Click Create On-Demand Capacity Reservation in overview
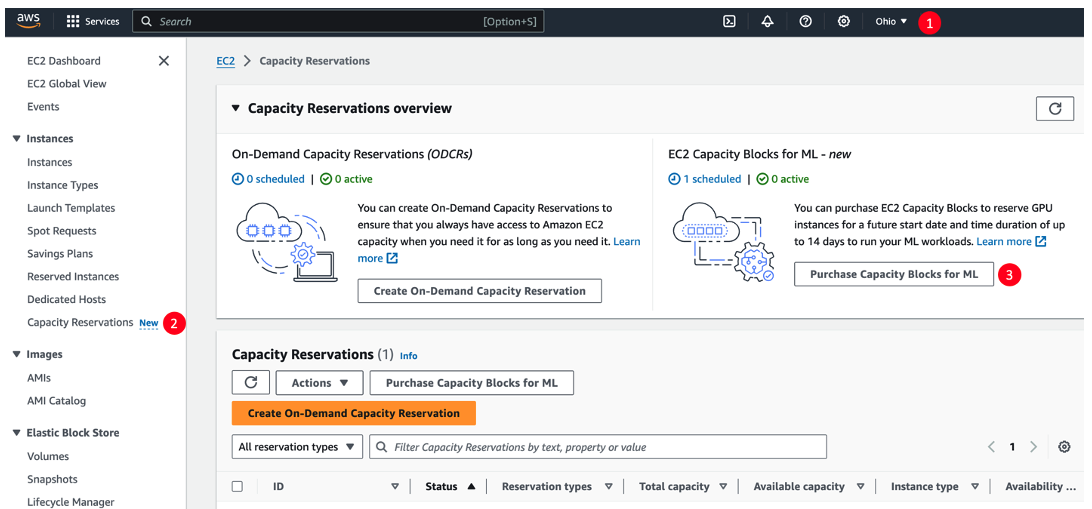The width and height of the screenshot is (1092, 509). pyautogui.click(x=480, y=291)
